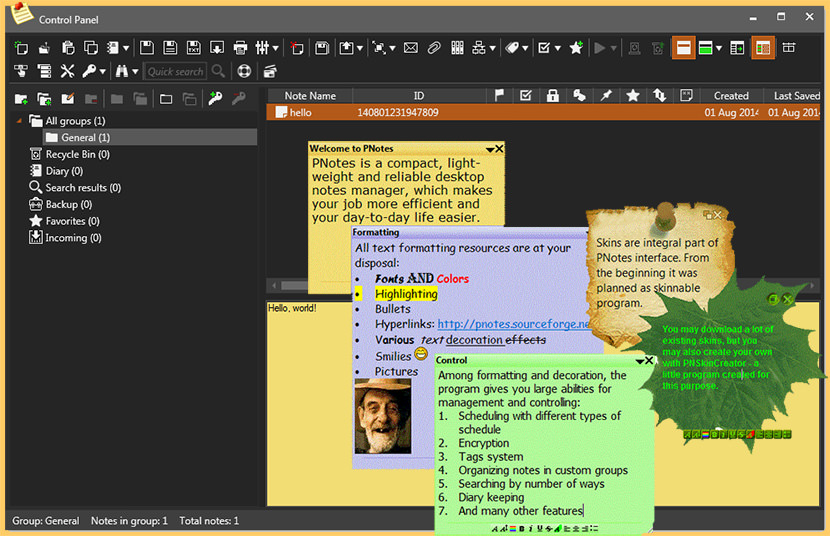Open pnotes.sourceforge.net hyperlink in Formatting note
This screenshot has height=536, width=830.
click(x=513, y=324)
